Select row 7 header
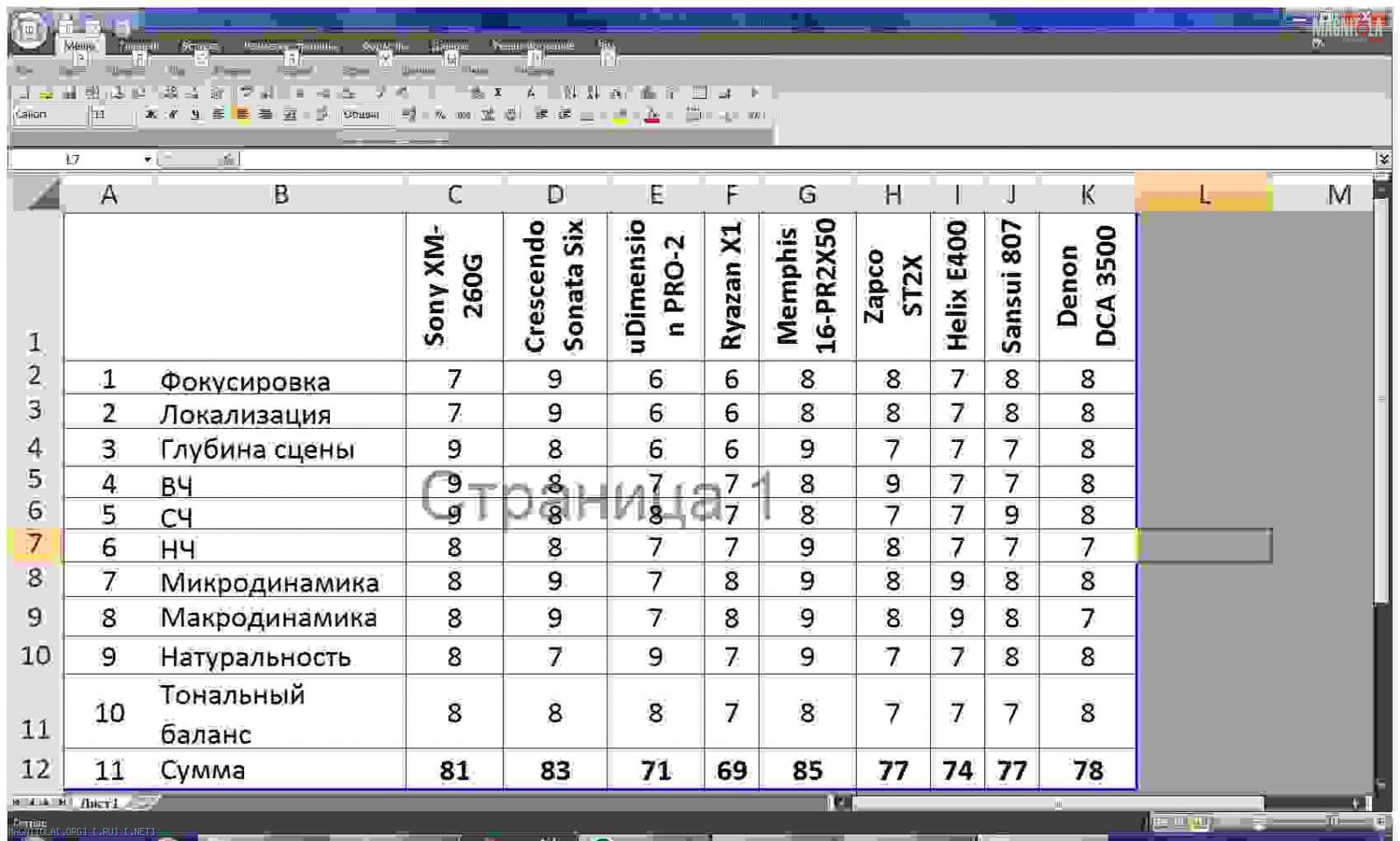1400x841 pixels. point(35,544)
